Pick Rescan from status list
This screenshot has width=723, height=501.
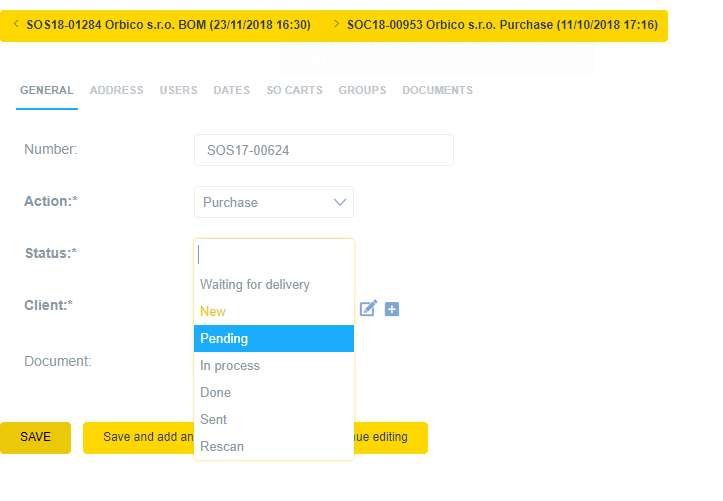222,447
